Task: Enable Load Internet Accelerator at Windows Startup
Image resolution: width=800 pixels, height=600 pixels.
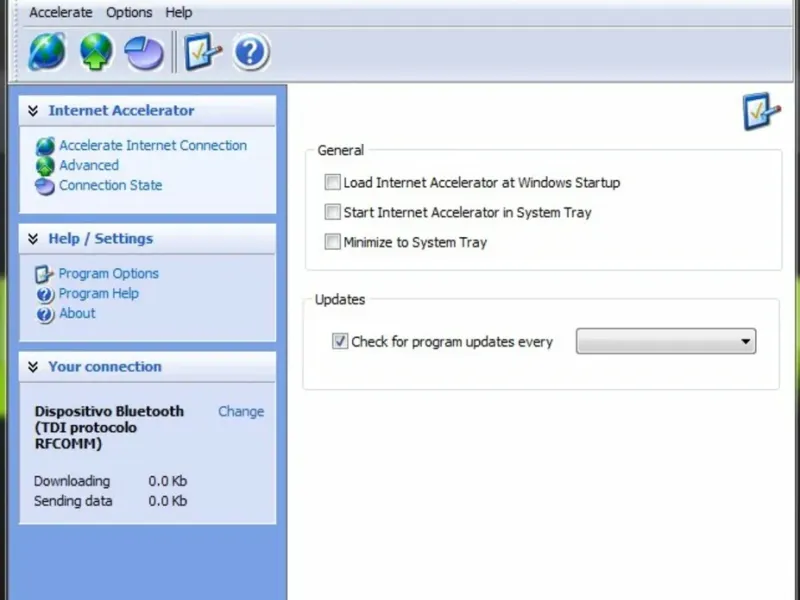Action: click(333, 182)
